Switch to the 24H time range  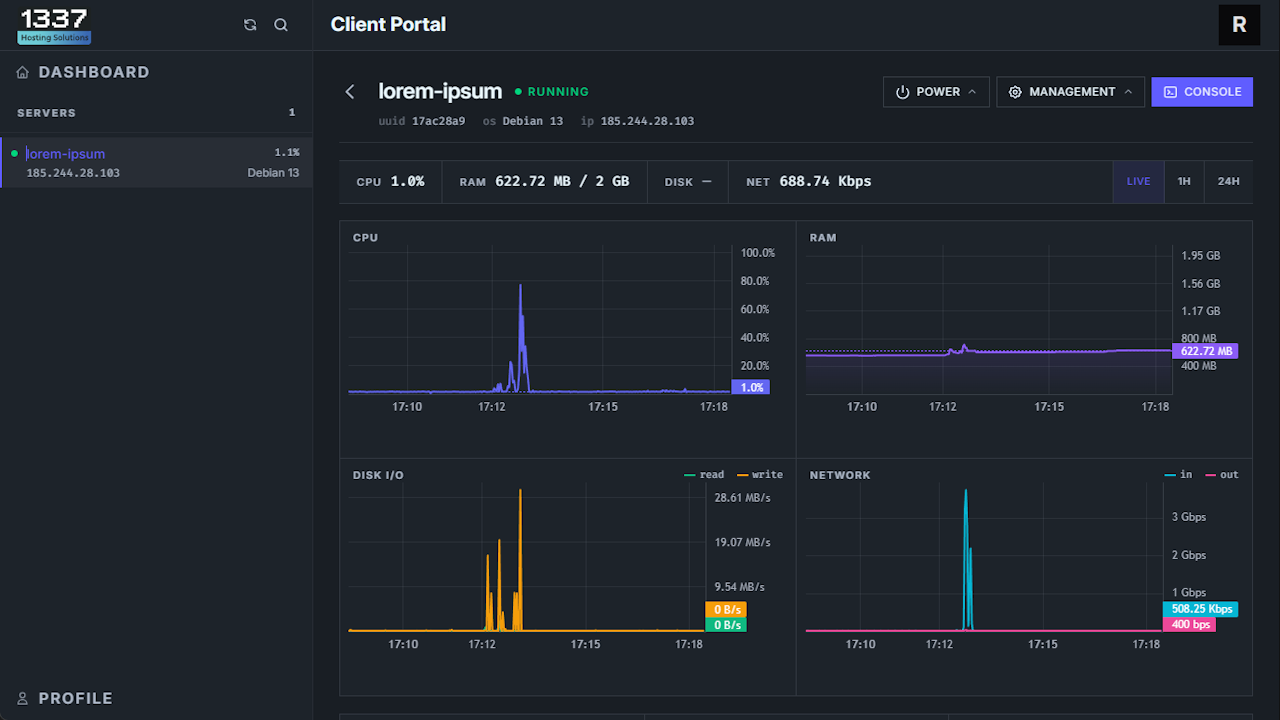(x=1228, y=182)
